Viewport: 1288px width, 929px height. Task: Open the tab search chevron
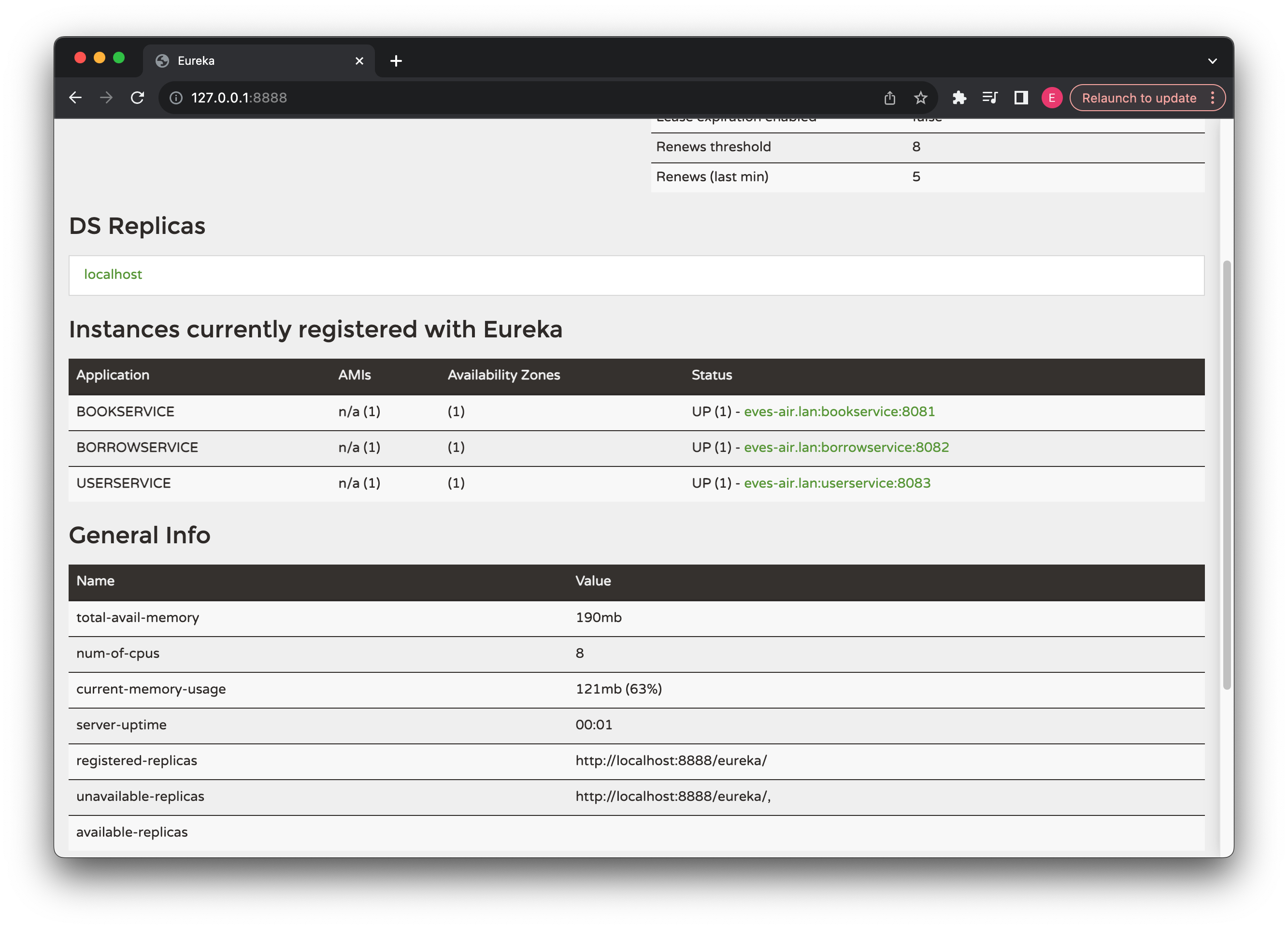(1213, 60)
